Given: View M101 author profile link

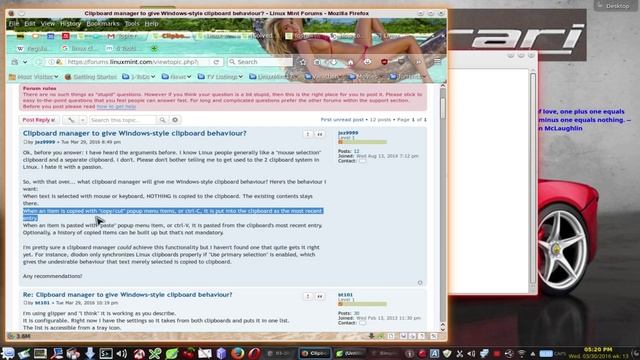Looking at the screenshot, I should pos(42,303).
